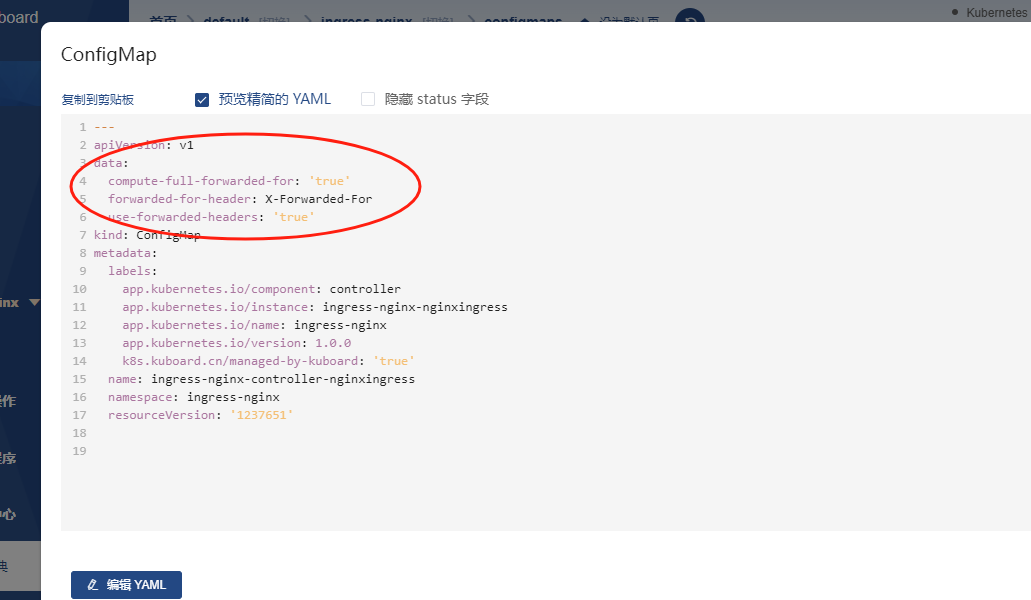This screenshot has width=1031, height=600.
Task: Click 首页 in the breadcrumb
Action: click(x=163, y=20)
